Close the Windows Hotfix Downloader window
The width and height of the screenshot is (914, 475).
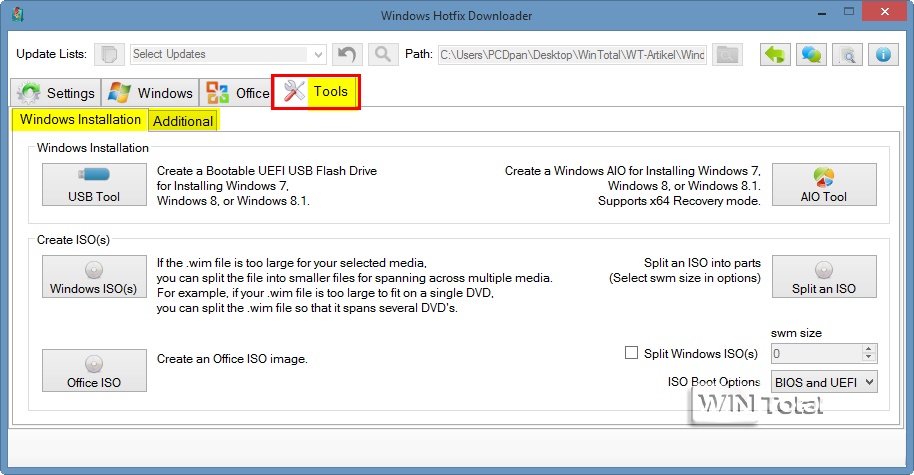(885, 12)
